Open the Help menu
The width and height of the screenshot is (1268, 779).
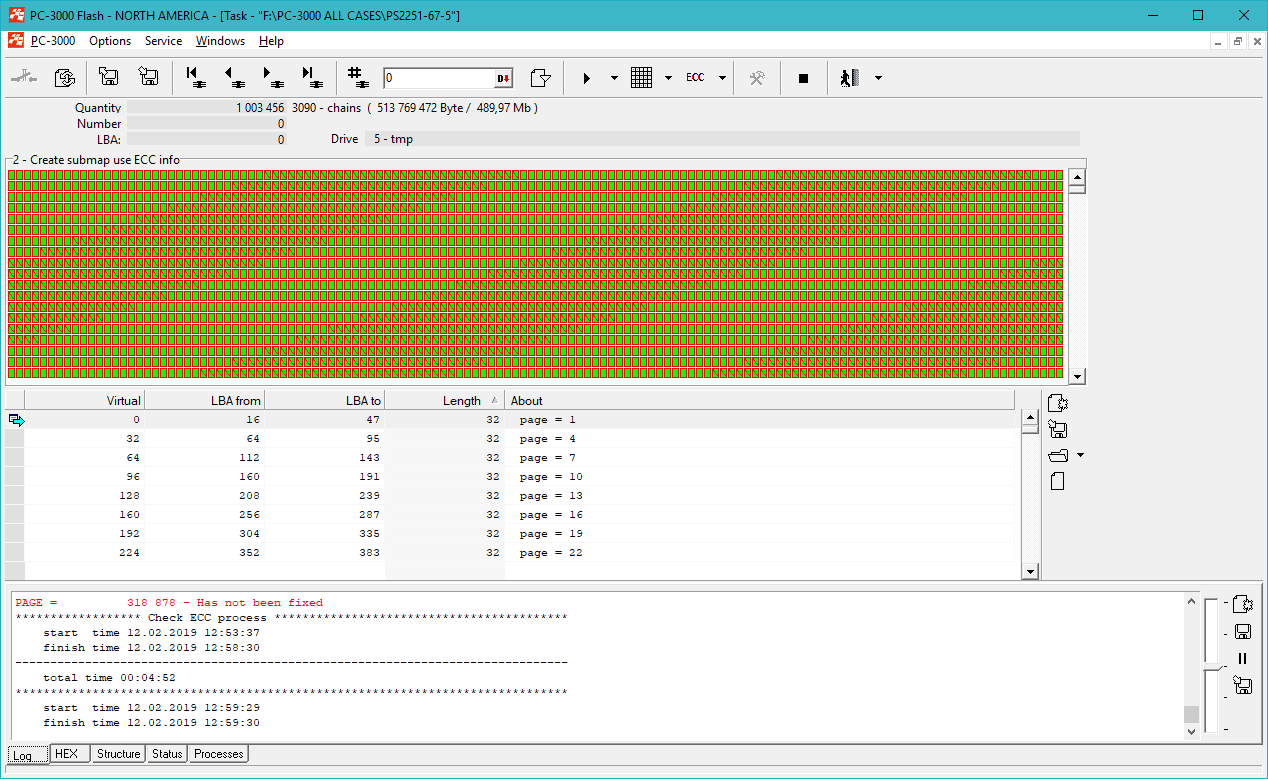pyautogui.click(x=271, y=41)
